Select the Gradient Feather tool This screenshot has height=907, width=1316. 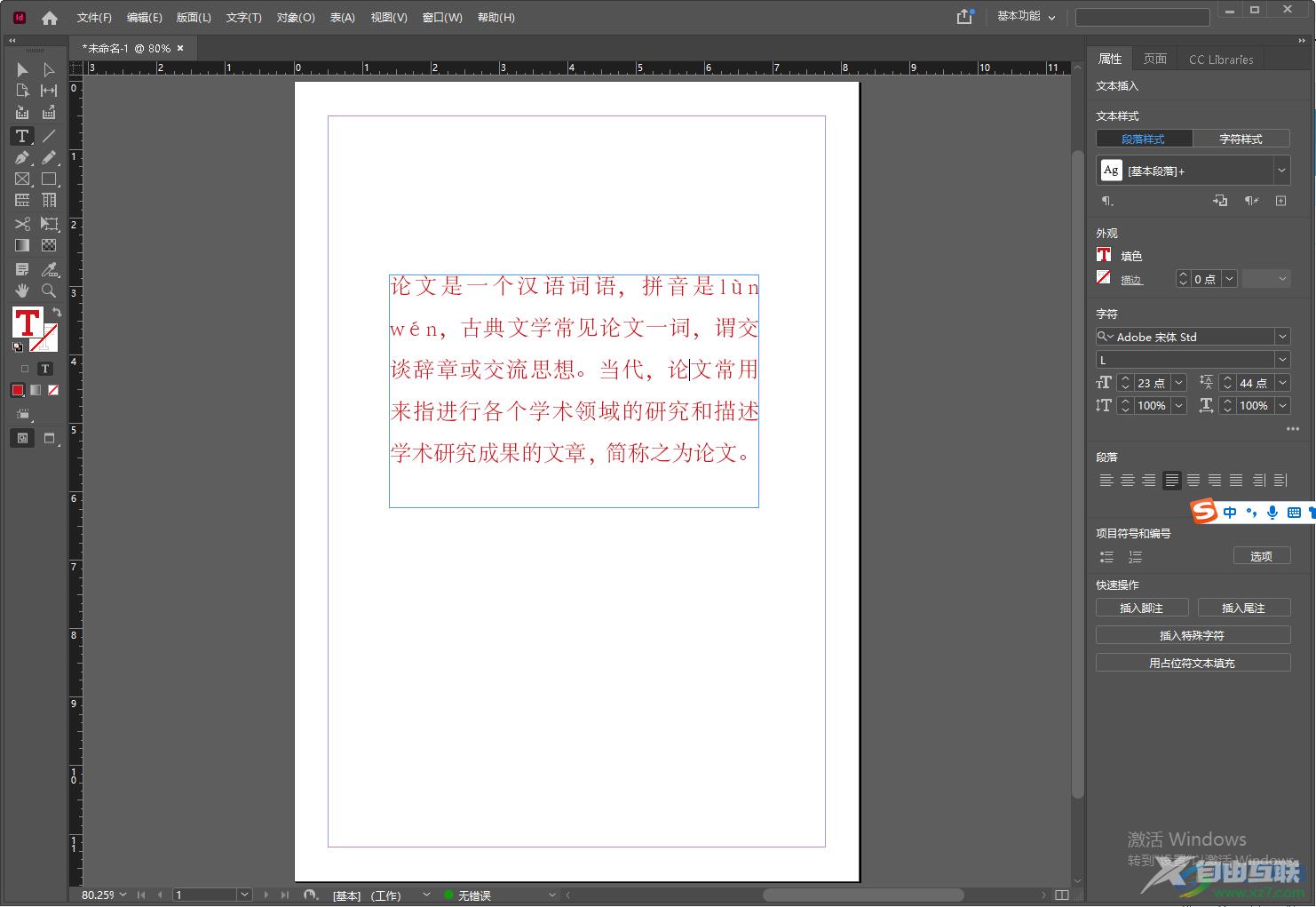[x=49, y=245]
